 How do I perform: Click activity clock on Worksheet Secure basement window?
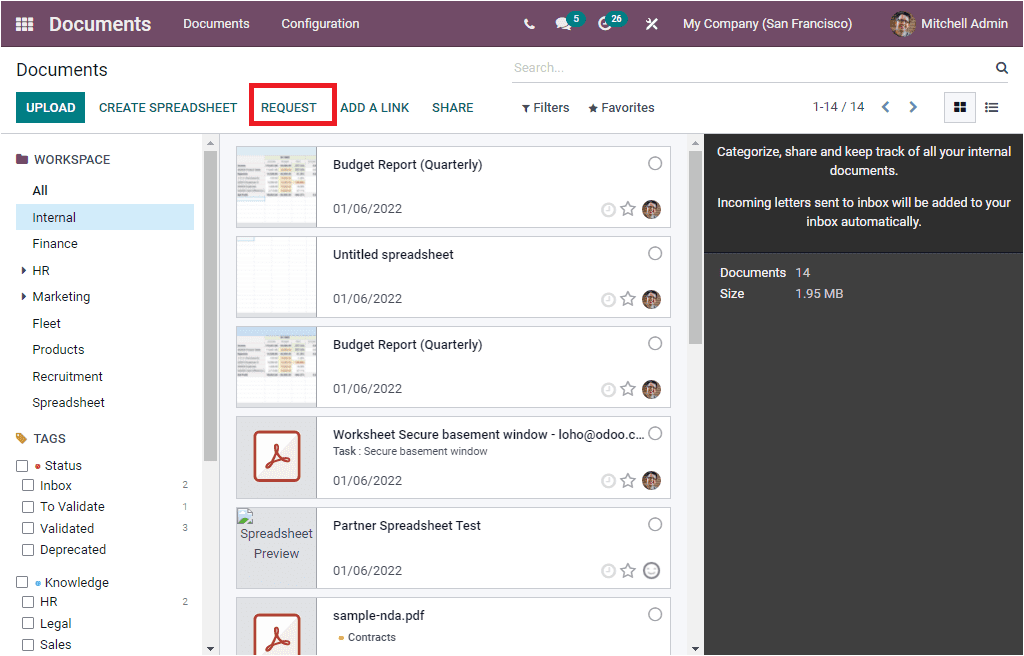coord(608,482)
